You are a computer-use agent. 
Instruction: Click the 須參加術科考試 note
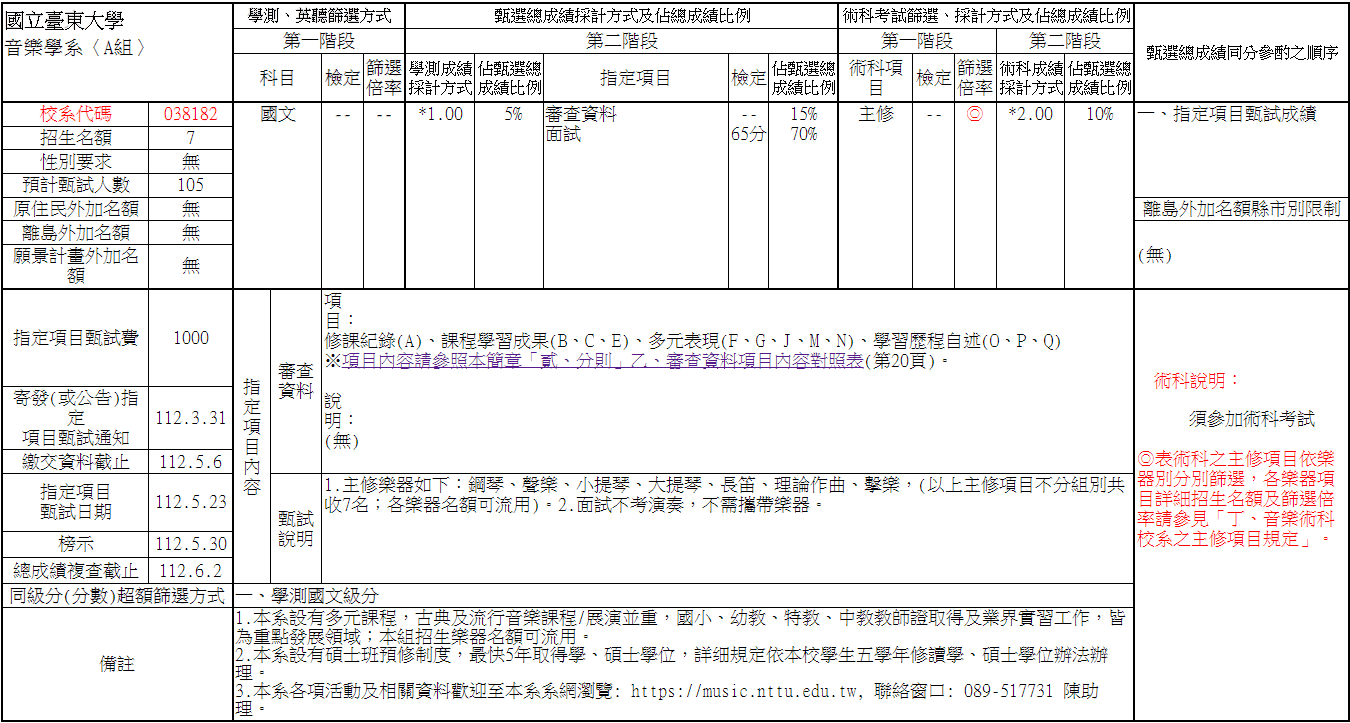(1251, 420)
